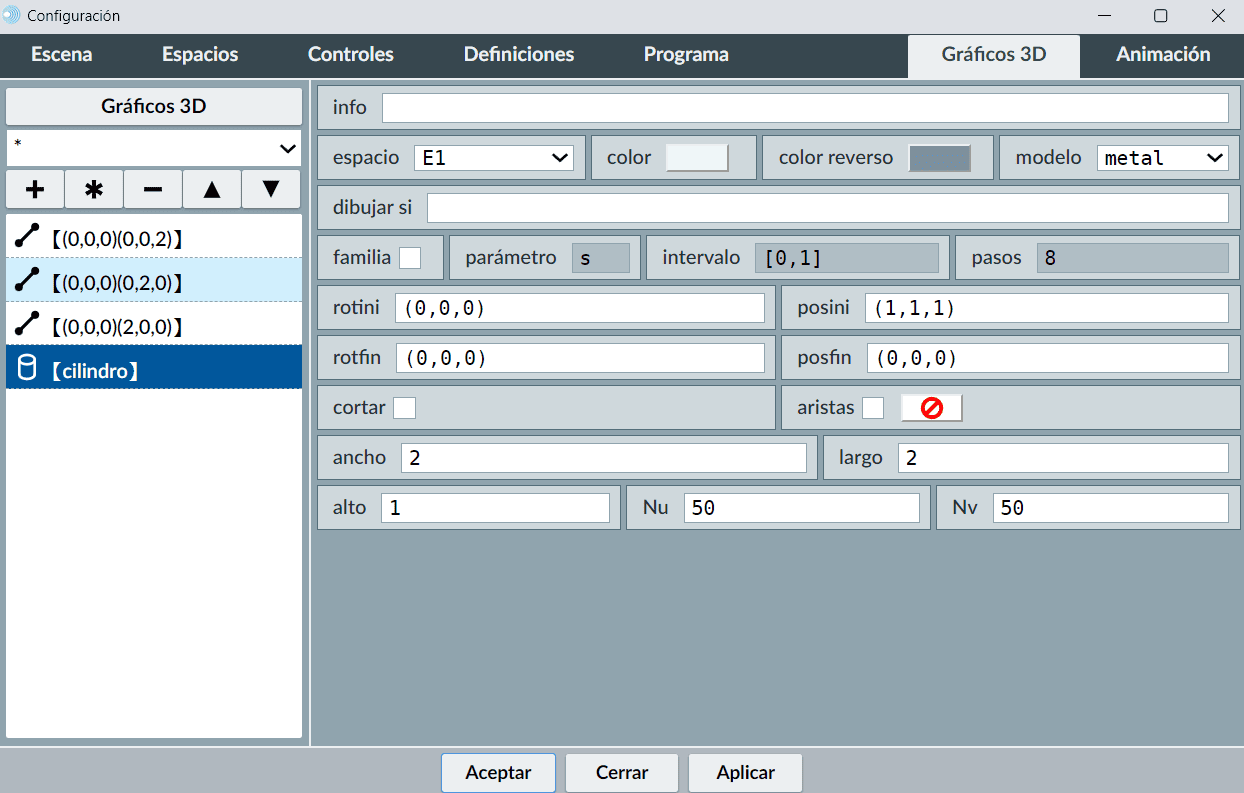The image size is (1244, 793).
Task: Open the graphics filter asterisk dropdown
Action: 154,148
